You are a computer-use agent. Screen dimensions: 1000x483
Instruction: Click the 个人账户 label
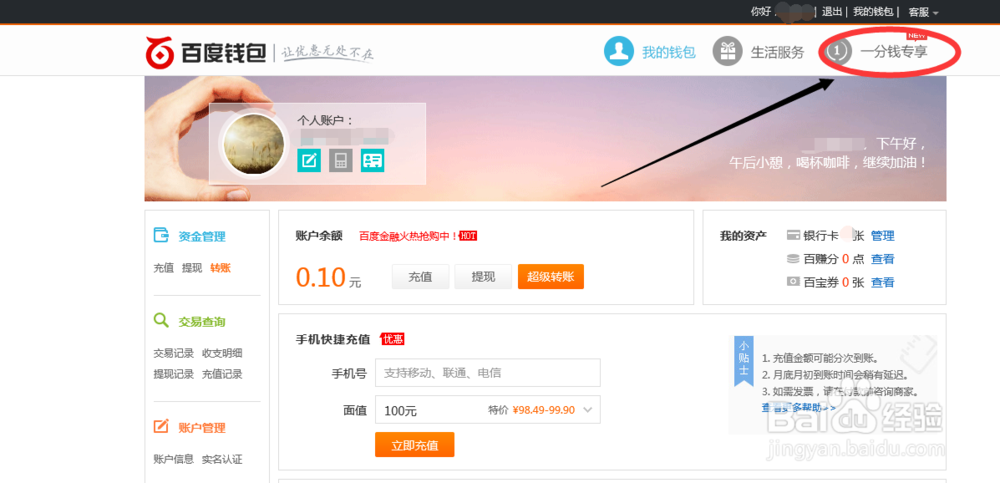(325, 121)
